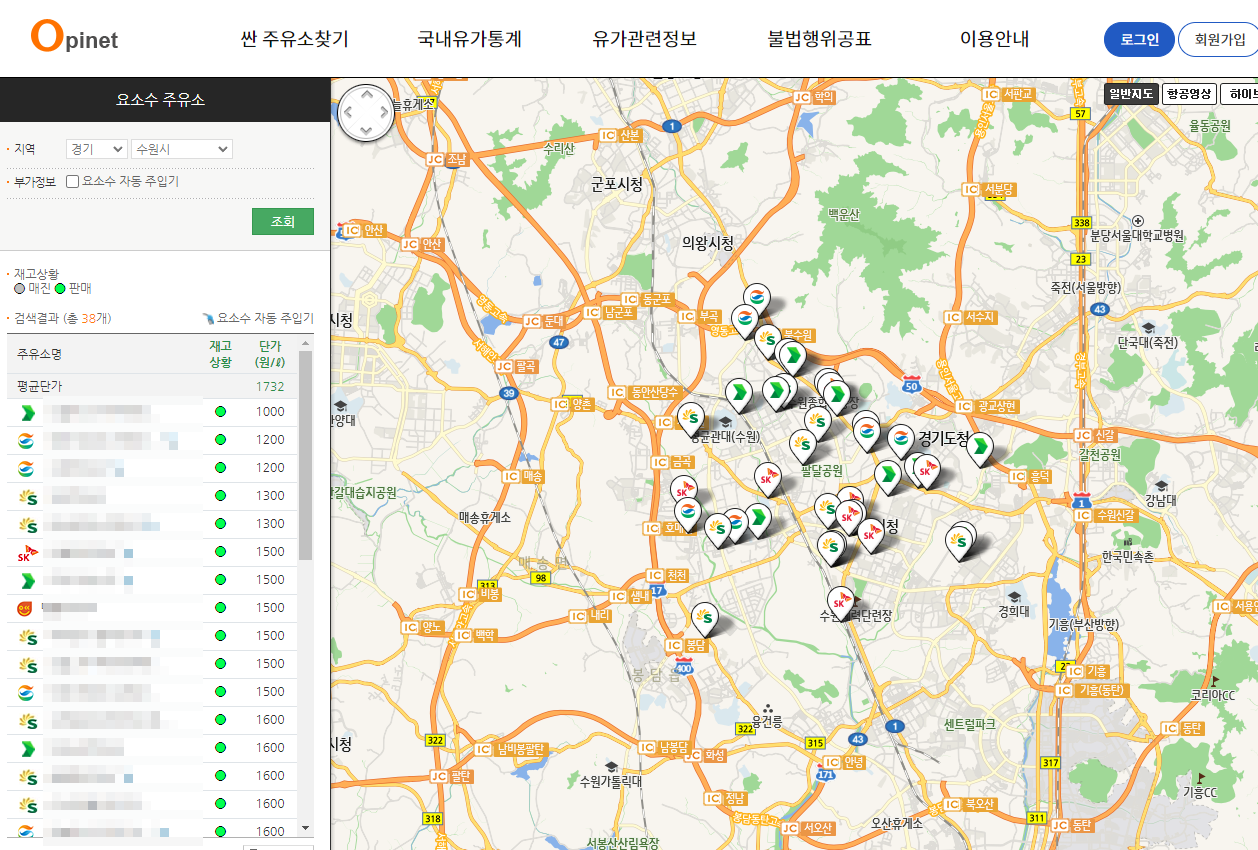Toggle the 요소수 자동 주입기 checkbox

point(72,182)
